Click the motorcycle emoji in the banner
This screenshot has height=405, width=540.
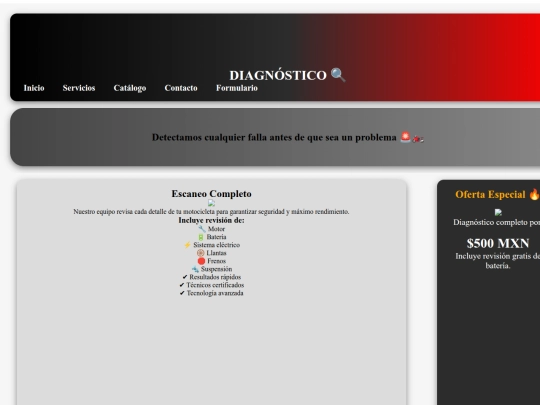[418, 139]
